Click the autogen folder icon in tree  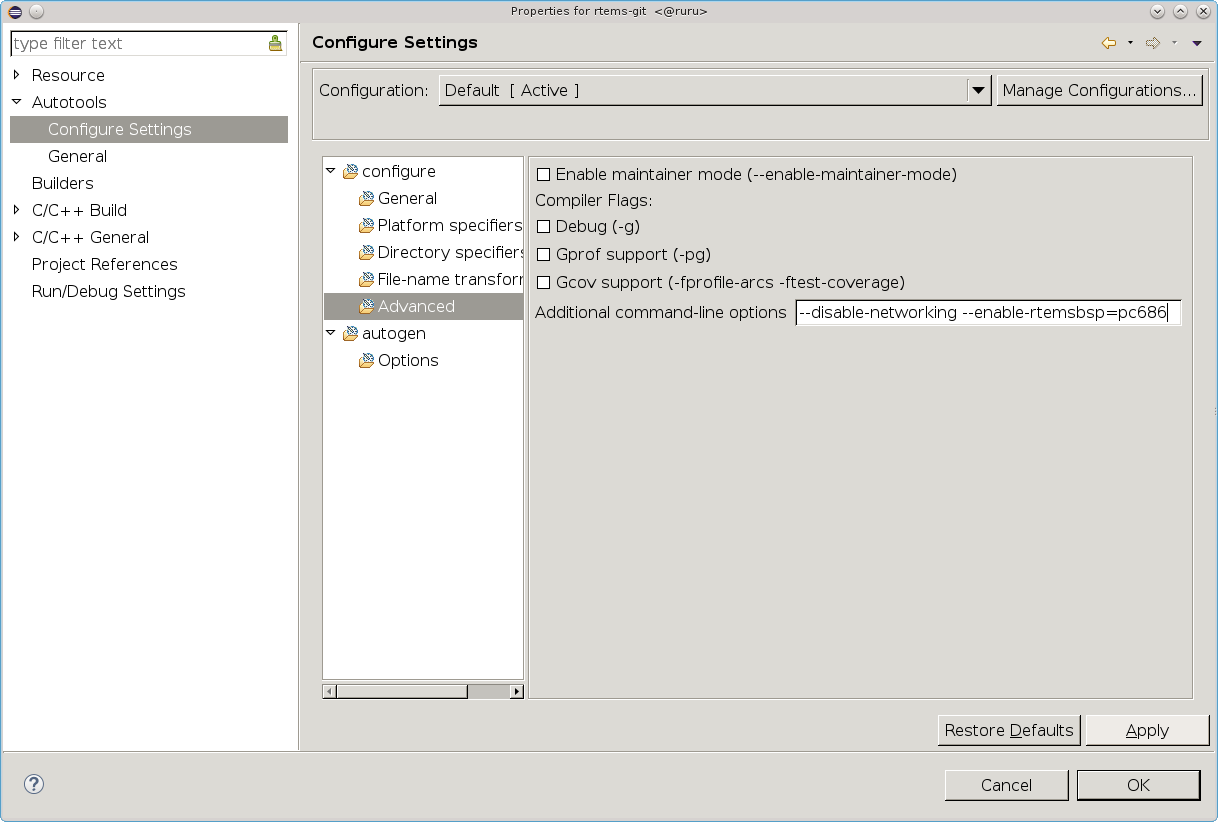tap(350, 334)
